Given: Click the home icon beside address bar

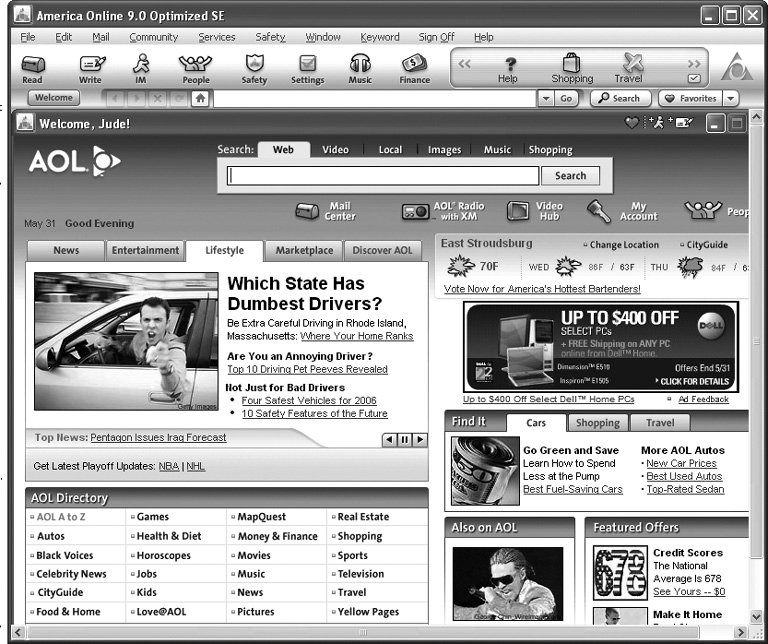Looking at the screenshot, I should pos(200,98).
